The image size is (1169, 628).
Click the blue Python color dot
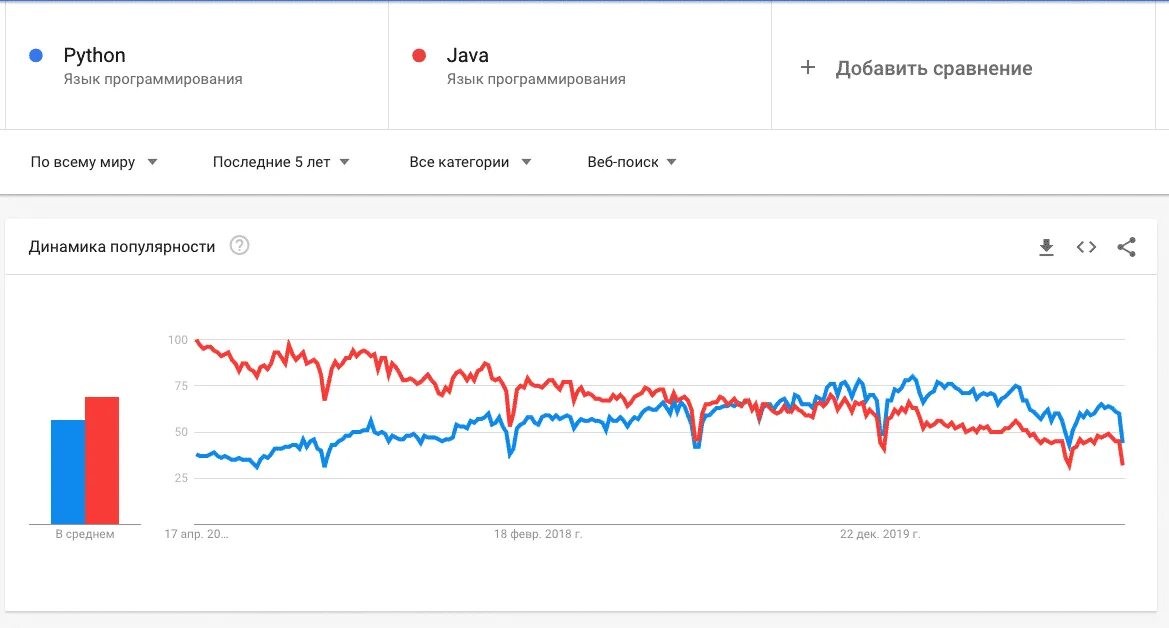pos(36,55)
